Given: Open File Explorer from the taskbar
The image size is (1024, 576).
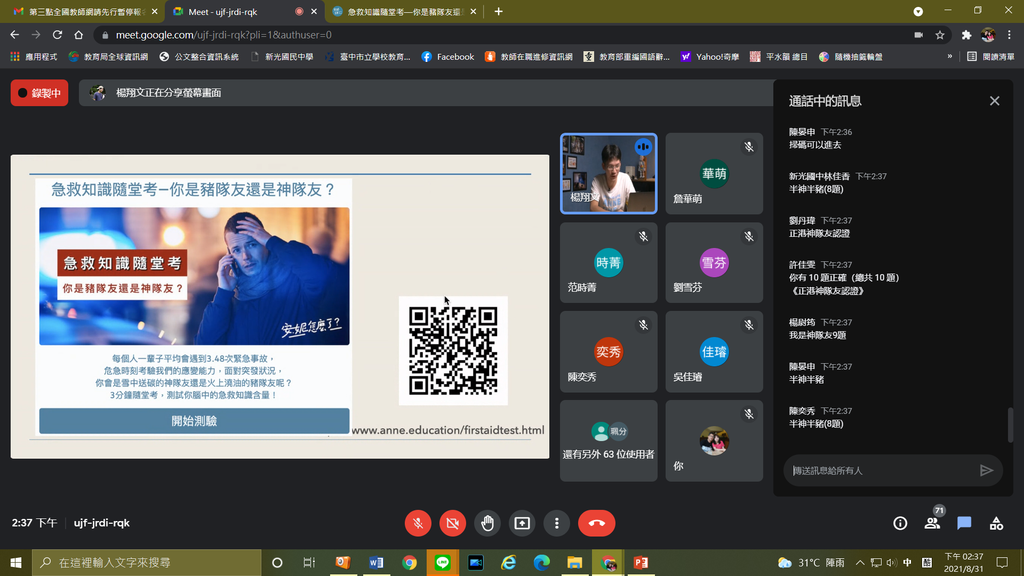Looking at the screenshot, I should (x=575, y=562).
